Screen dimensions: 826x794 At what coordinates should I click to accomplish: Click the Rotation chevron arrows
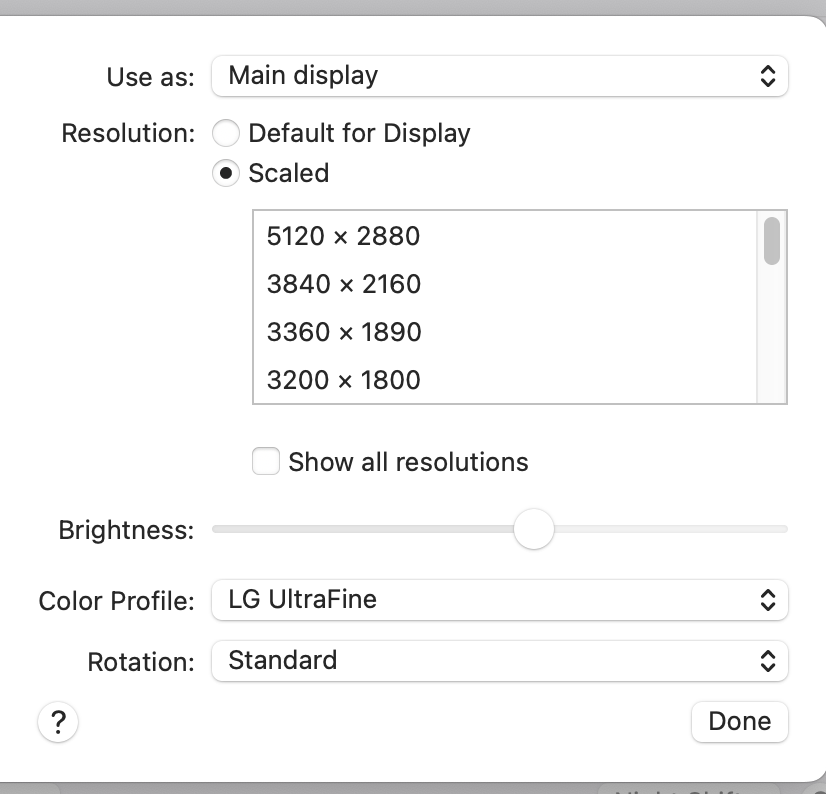[x=767, y=661]
